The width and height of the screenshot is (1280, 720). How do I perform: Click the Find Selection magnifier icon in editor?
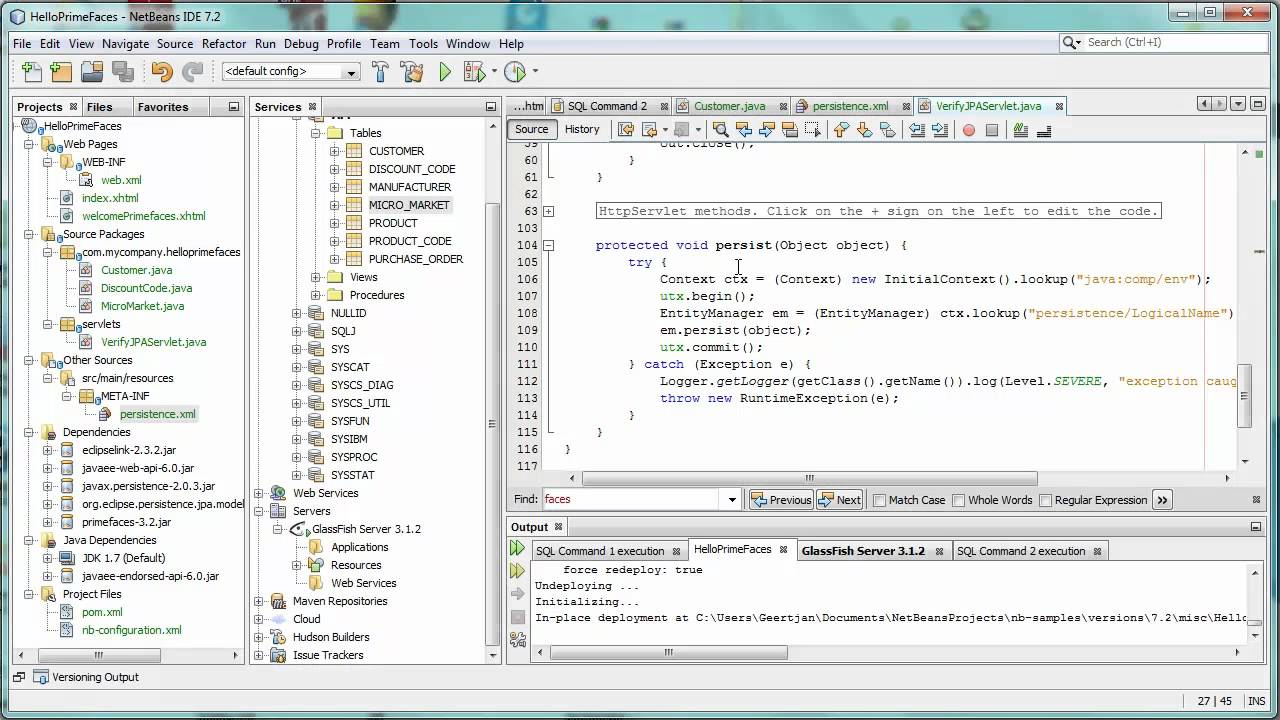click(x=720, y=130)
